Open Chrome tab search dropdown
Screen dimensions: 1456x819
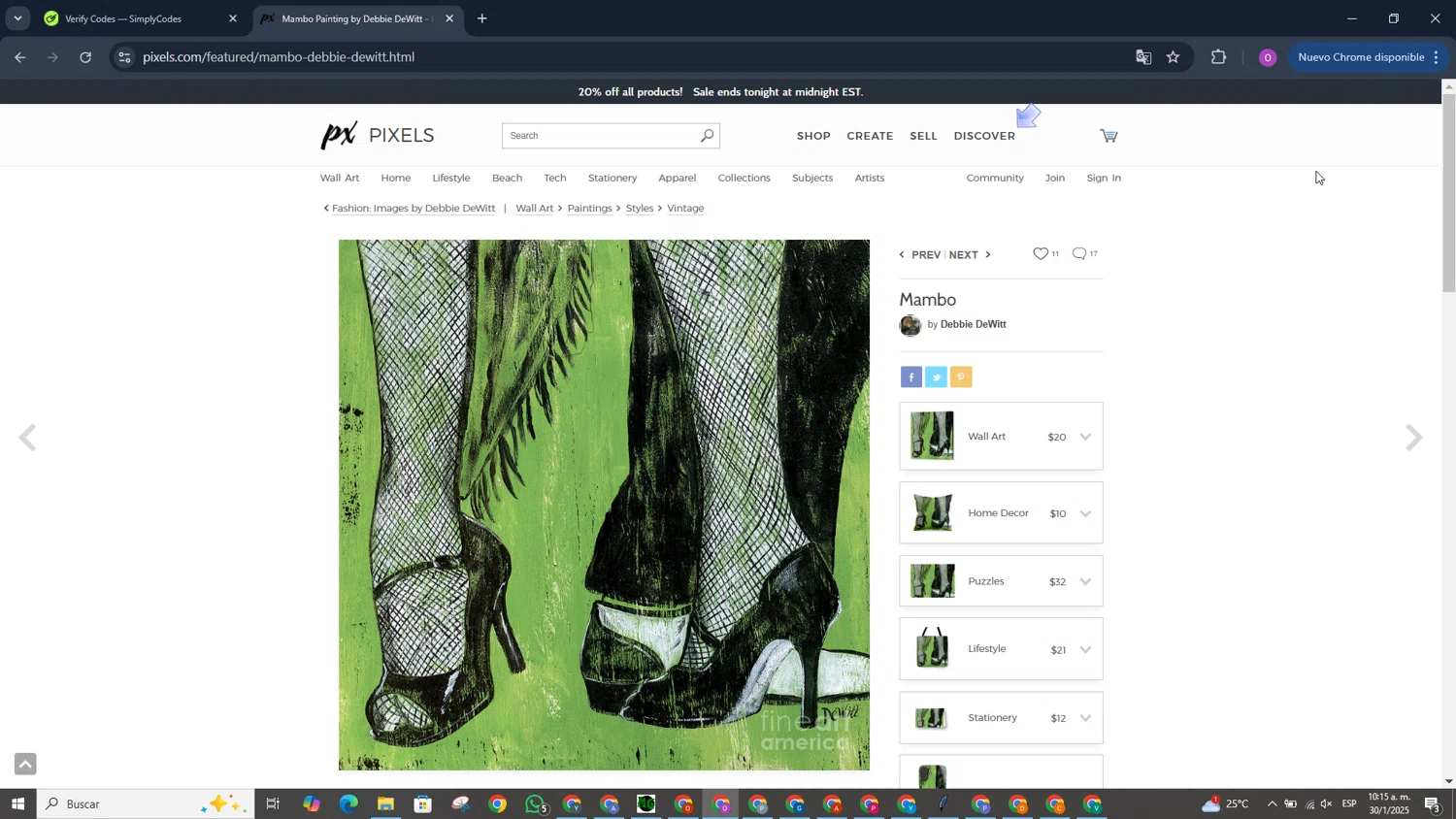[17, 18]
